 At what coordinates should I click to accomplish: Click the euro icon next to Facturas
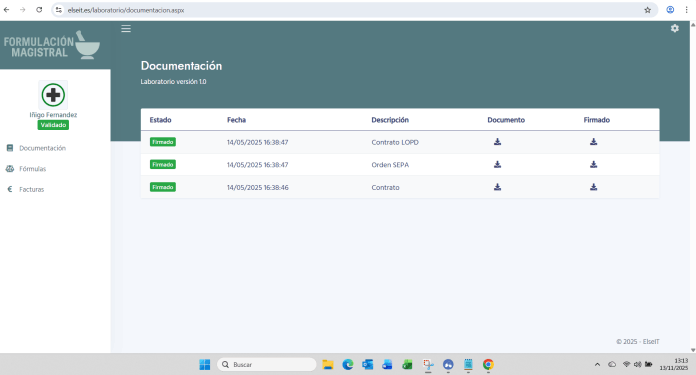(x=10, y=189)
